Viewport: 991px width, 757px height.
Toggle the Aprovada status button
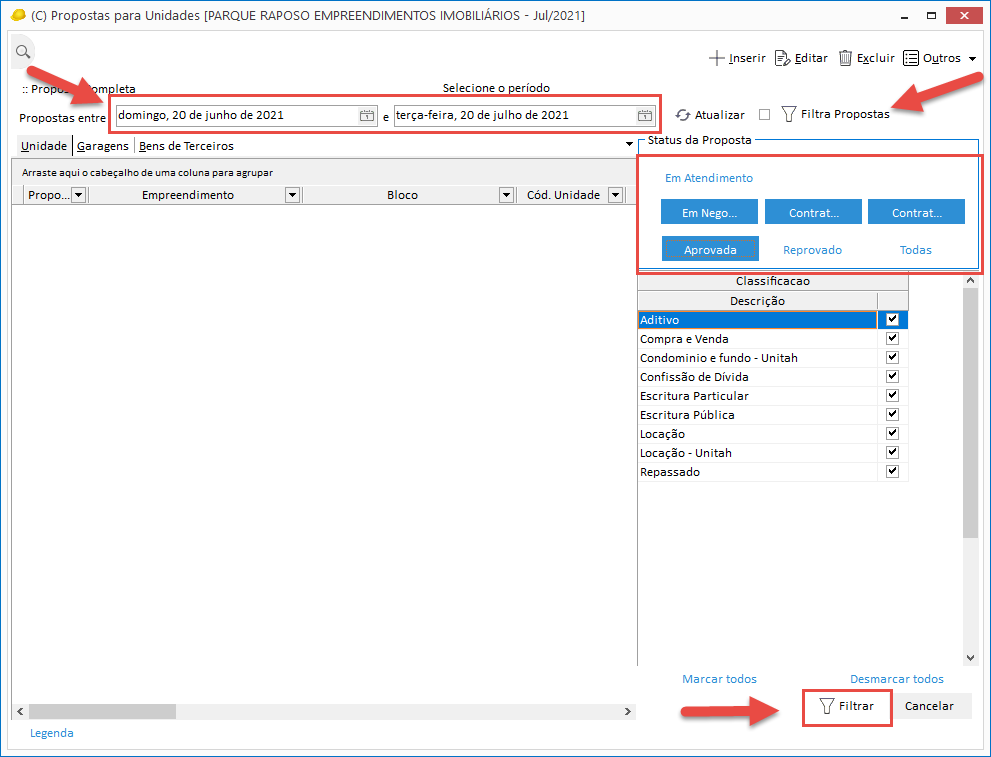click(x=710, y=250)
